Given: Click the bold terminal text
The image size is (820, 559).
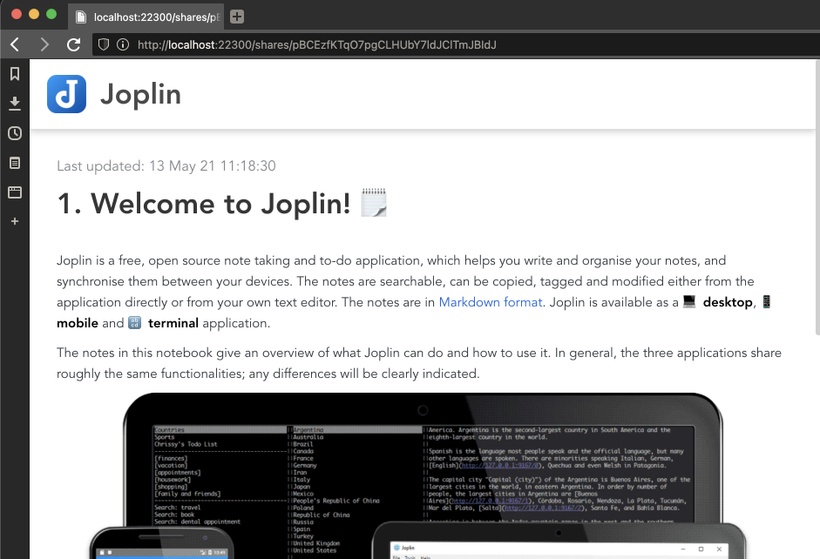Looking at the screenshot, I should click(173, 323).
